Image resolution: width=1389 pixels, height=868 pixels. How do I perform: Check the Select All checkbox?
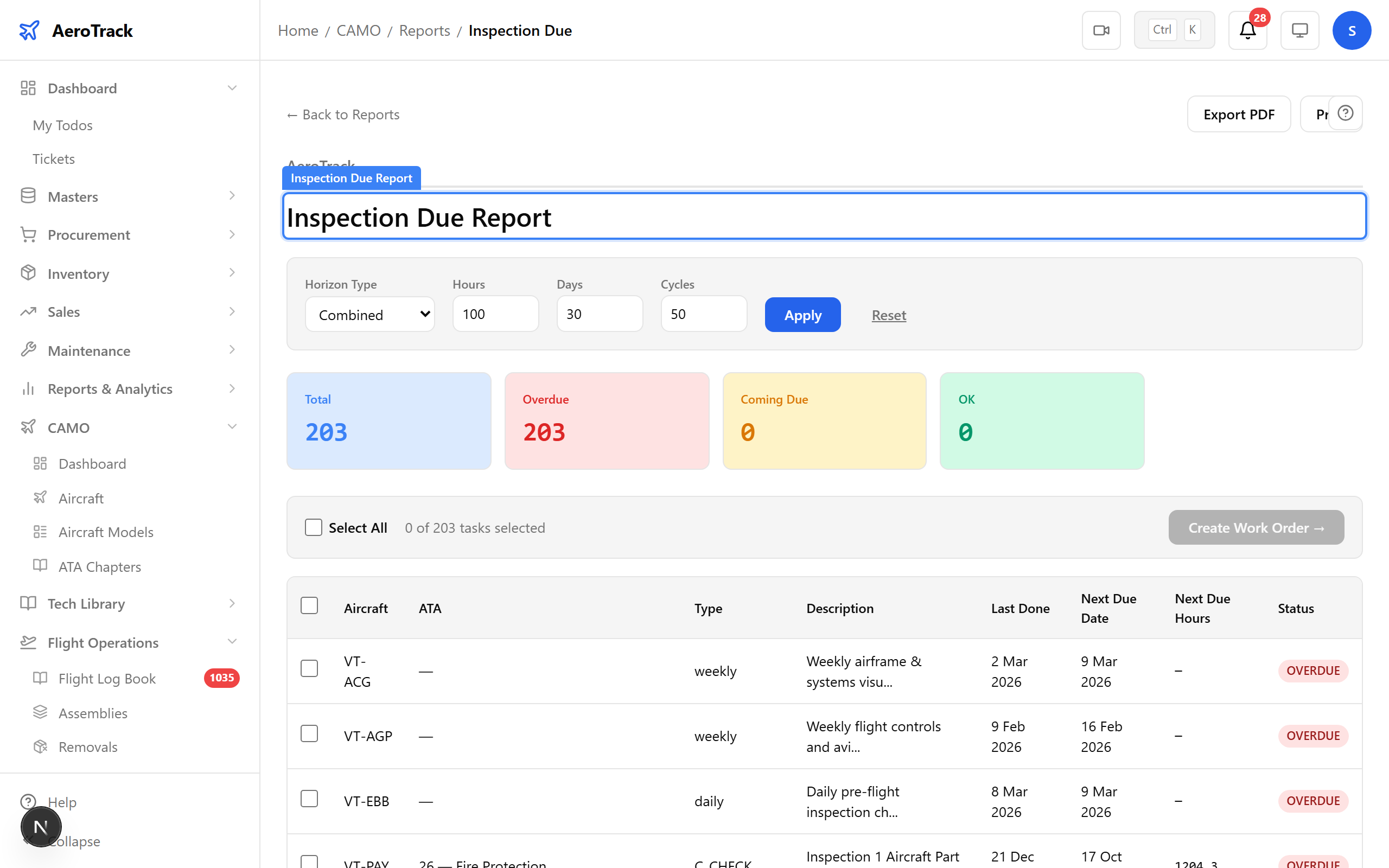[314, 527]
